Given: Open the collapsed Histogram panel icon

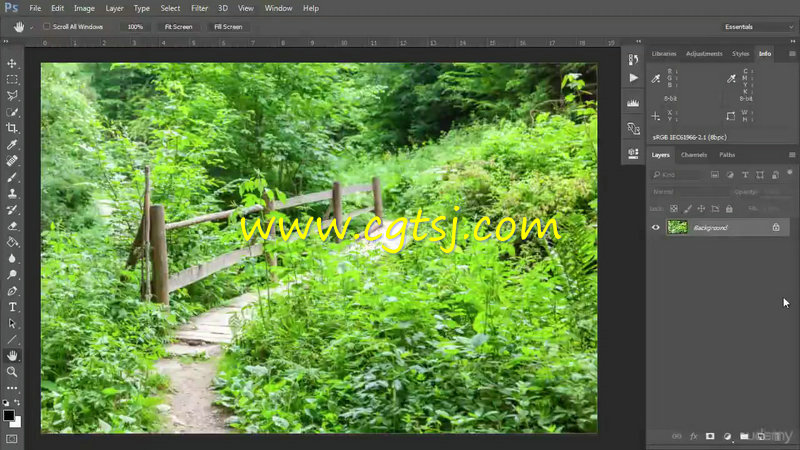Looking at the screenshot, I should click(x=633, y=103).
